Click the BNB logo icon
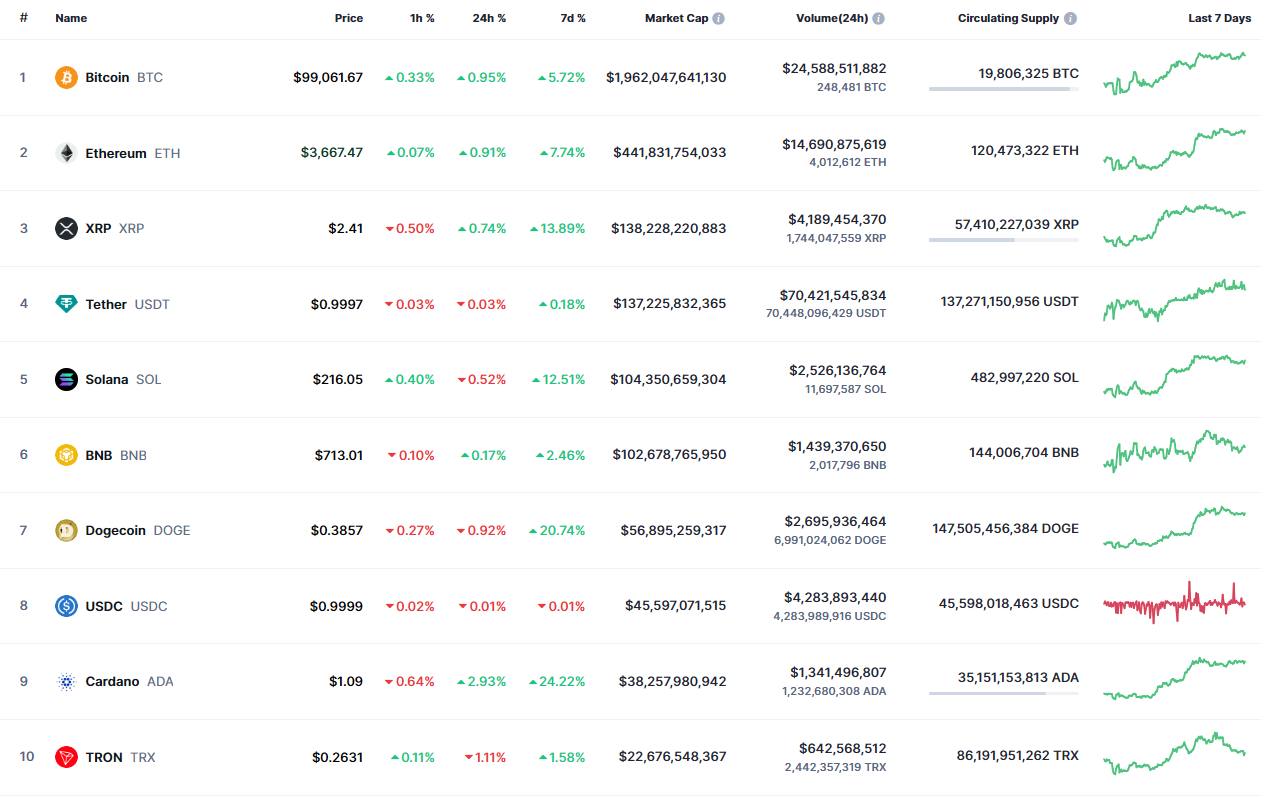Image resolution: width=1268 pixels, height=798 pixels. tap(66, 455)
